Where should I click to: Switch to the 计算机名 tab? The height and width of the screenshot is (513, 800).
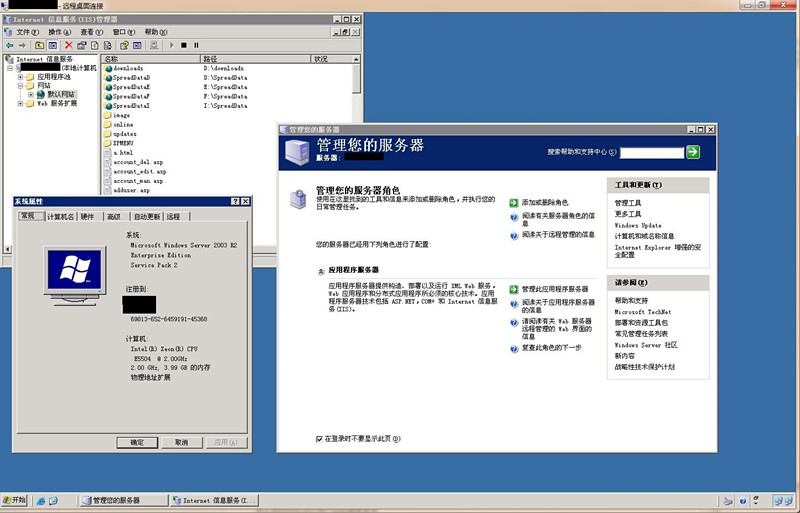click(x=61, y=216)
